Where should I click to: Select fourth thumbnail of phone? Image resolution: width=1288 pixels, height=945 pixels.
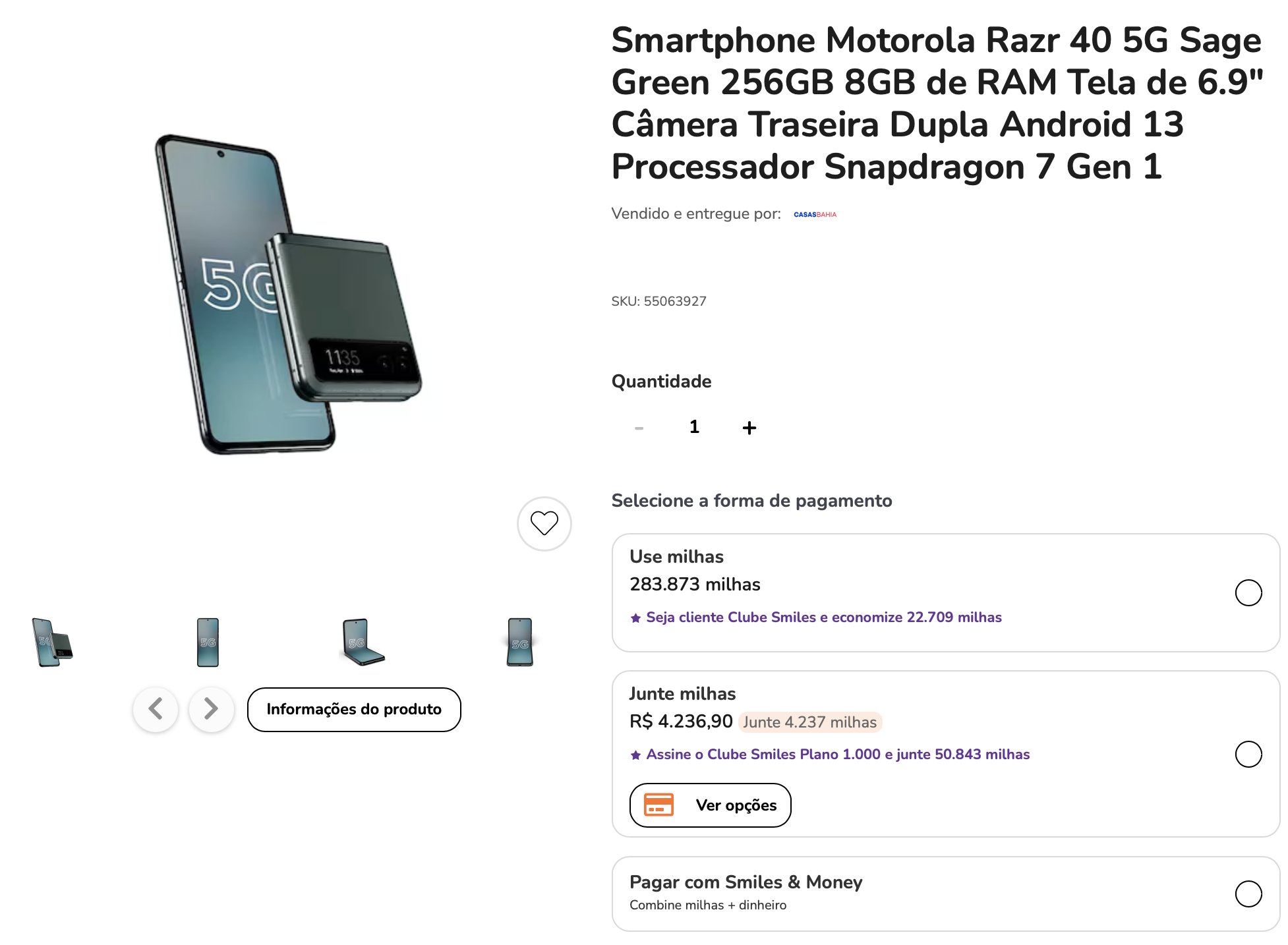point(520,642)
